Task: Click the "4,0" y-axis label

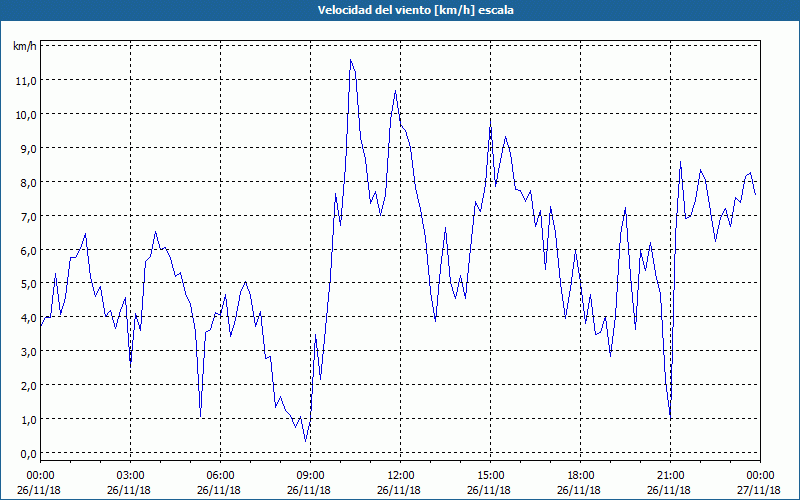Action: pos(29,317)
